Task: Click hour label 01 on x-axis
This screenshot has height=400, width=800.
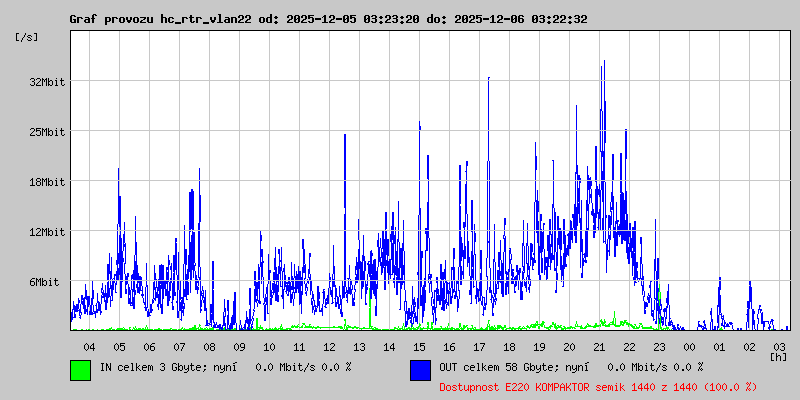Action: [719, 347]
